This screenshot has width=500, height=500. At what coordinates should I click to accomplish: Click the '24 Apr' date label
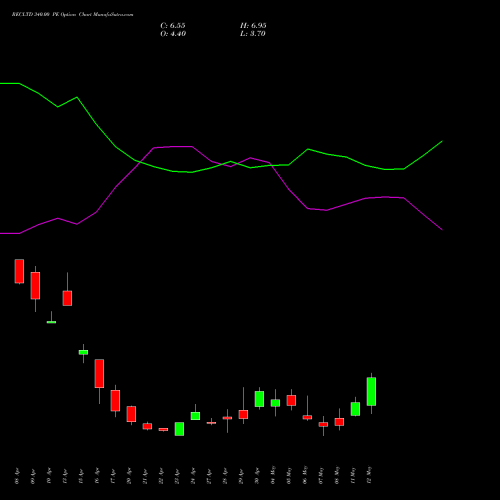[x=193, y=476]
